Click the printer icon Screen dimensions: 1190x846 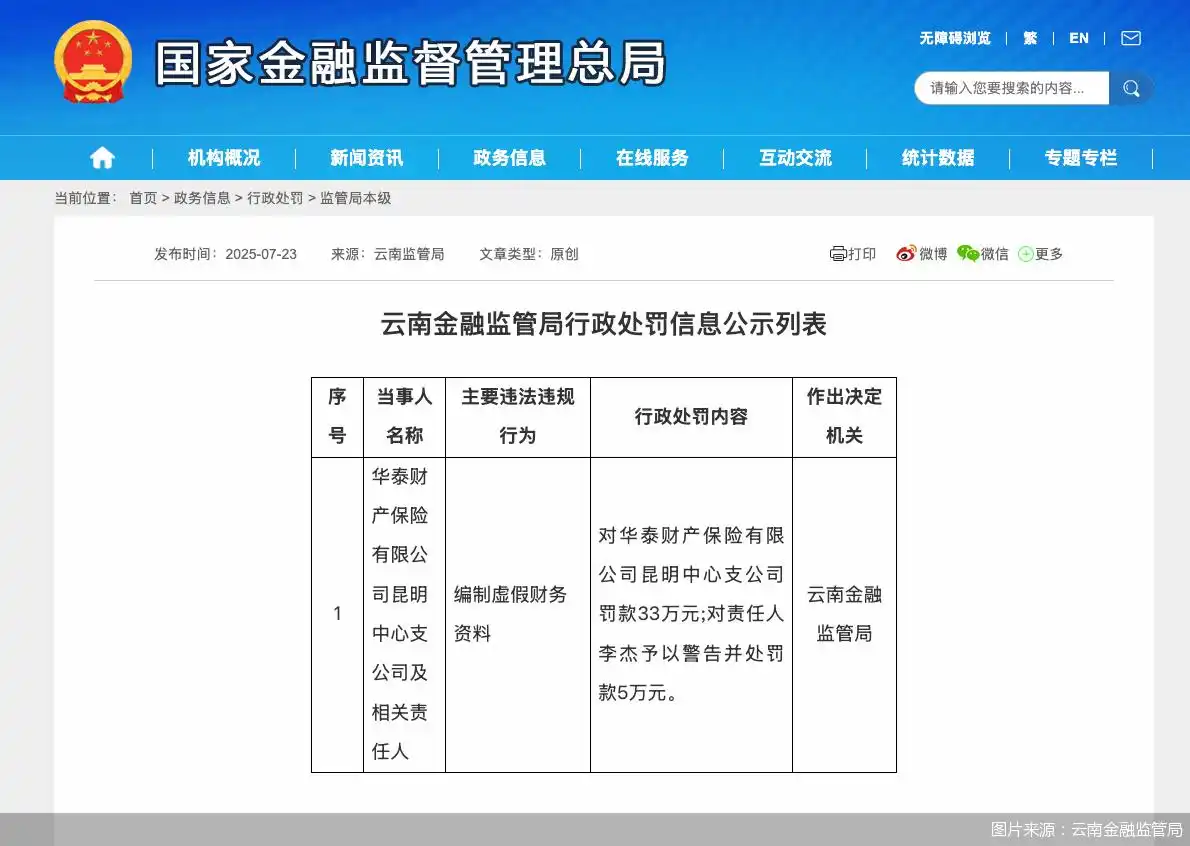838,253
